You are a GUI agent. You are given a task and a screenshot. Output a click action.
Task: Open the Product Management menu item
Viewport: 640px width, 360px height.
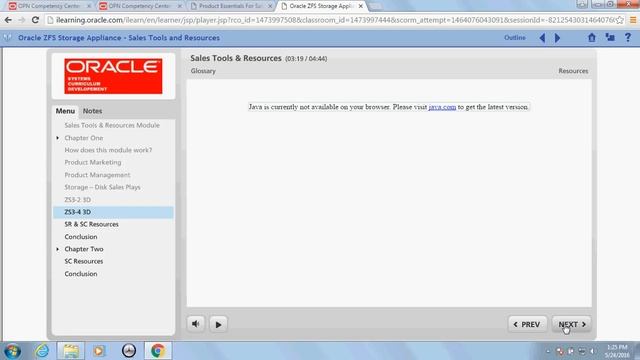tap(97, 175)
